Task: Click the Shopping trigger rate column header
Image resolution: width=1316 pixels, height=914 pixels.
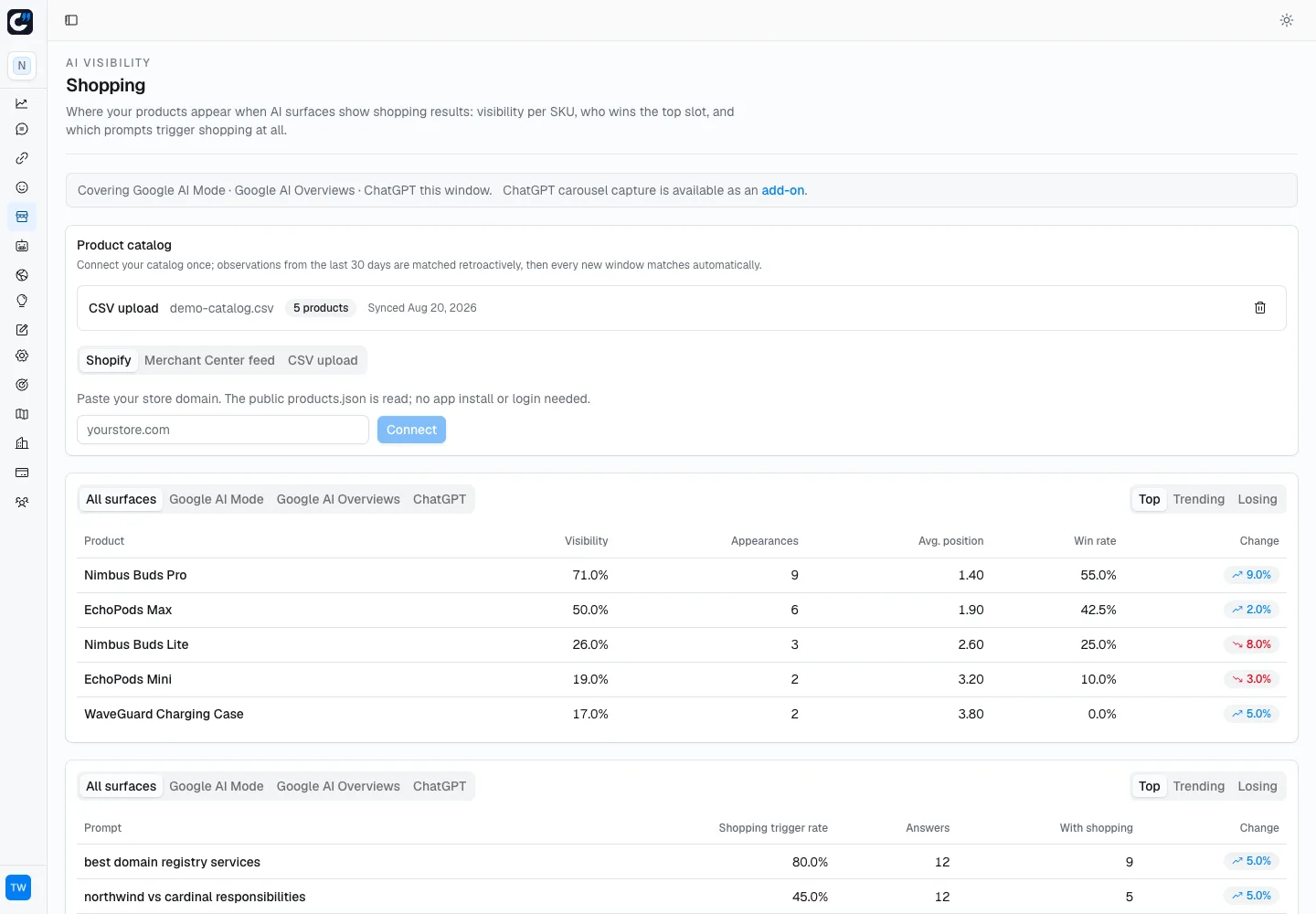Action: [x=773, y=828]
